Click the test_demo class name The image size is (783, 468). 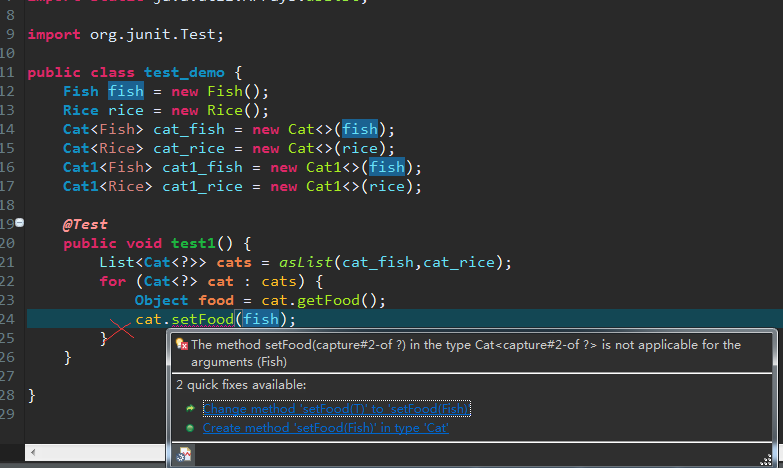tap(184, 73)
